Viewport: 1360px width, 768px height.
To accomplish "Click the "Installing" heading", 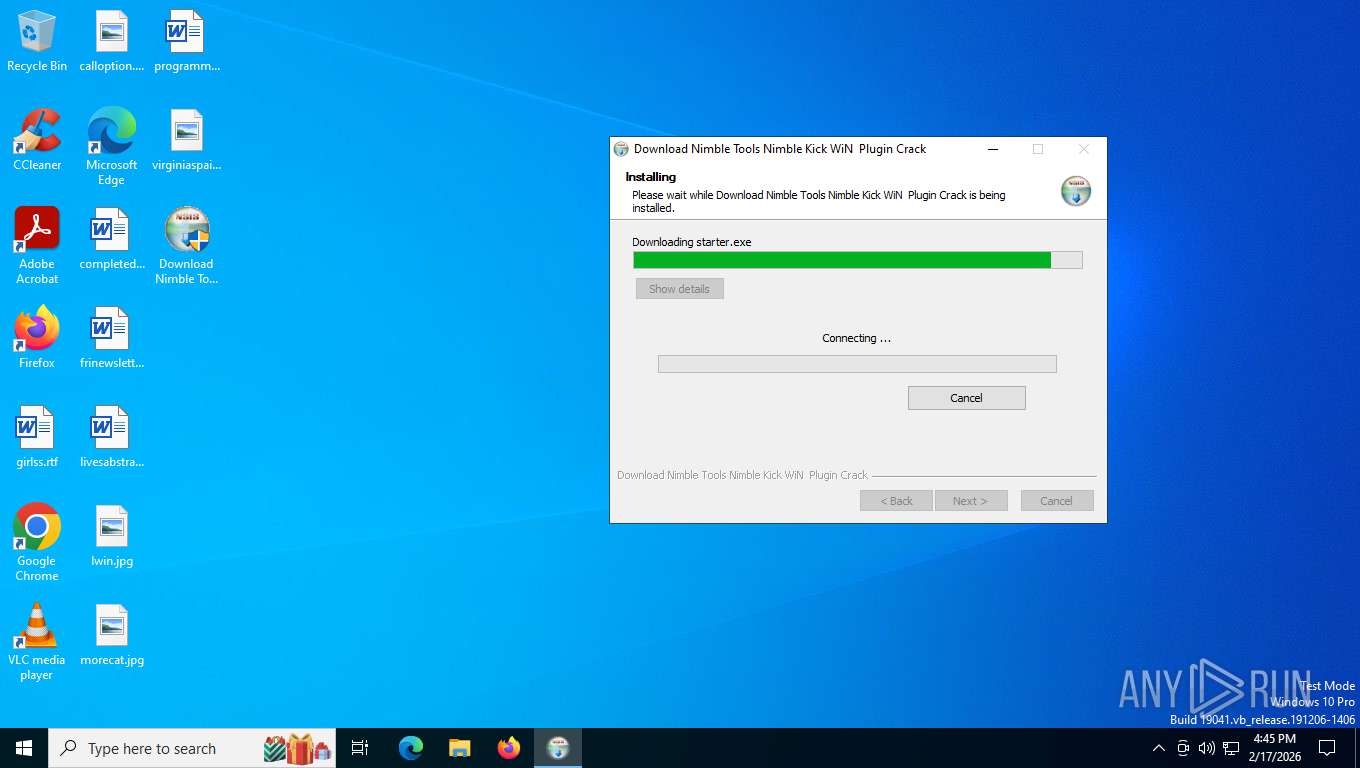I will pos(651,177).
